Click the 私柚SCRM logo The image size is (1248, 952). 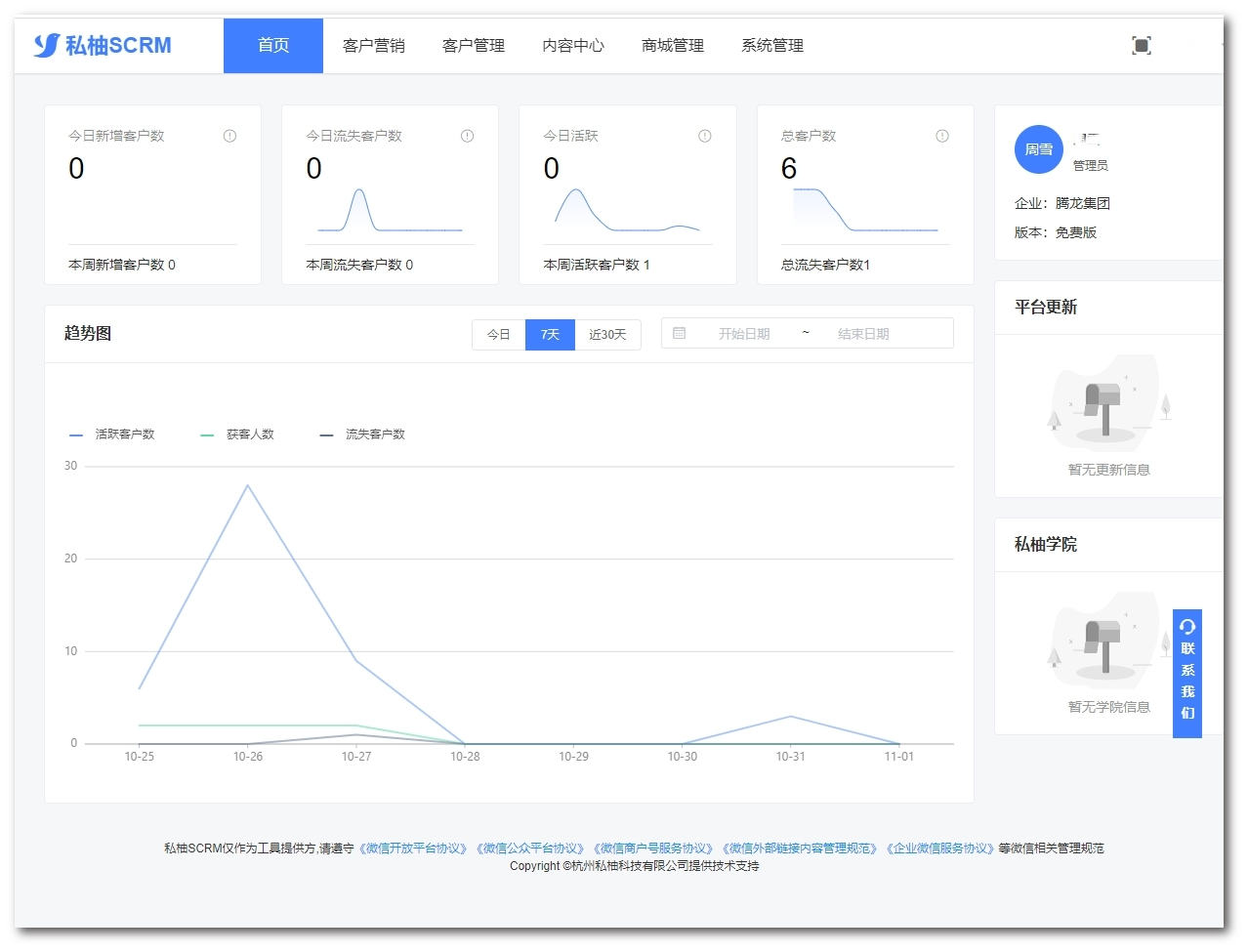coord(103,46)
